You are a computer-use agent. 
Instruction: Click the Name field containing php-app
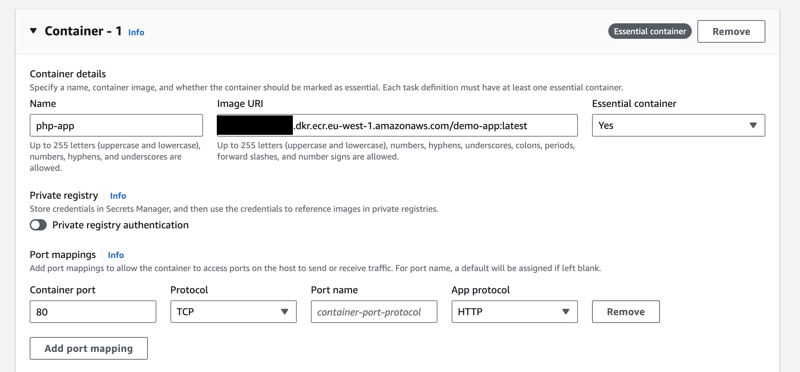coord(116,126)
